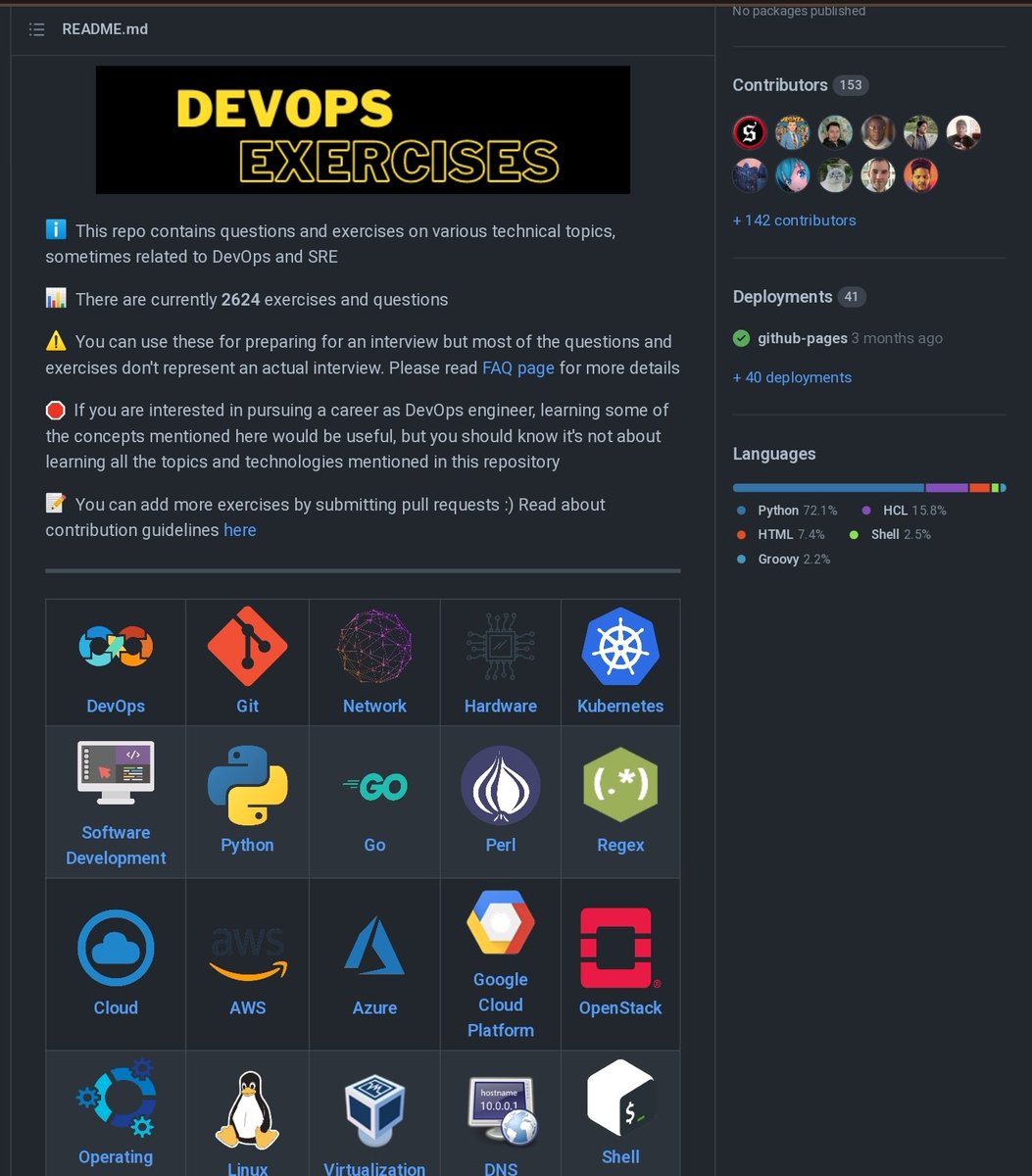Follow the FAQ page link
This screenshot has height=1176, width=1032.
coord(518,368)
